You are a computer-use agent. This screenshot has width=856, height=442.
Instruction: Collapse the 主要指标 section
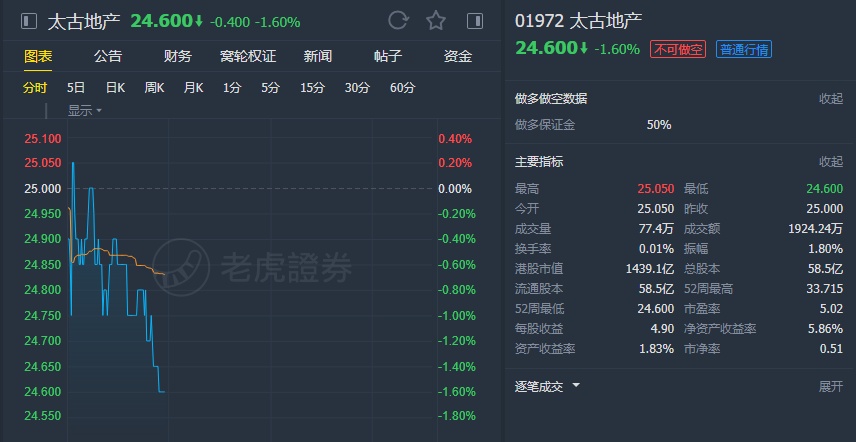click(830, 162)
